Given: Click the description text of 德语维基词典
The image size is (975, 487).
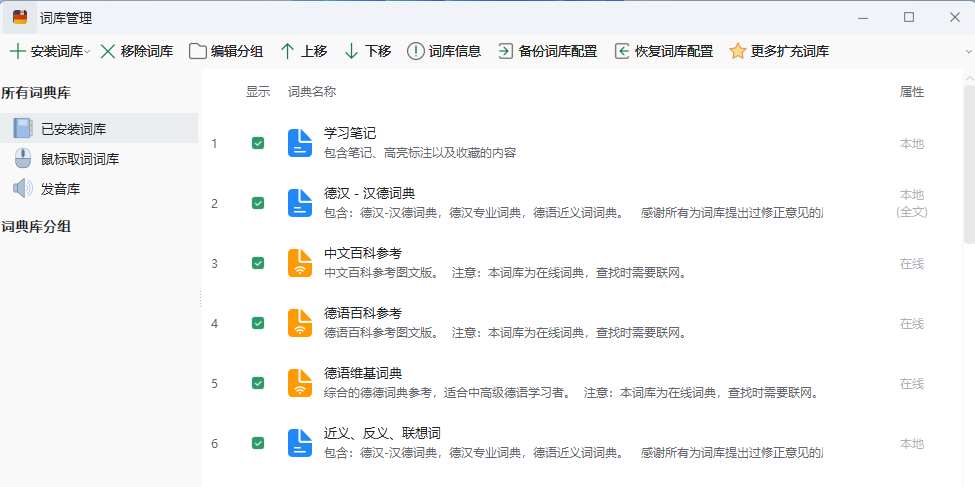Looking at the screenshot, I should pyautogui.click(x=573, y=393).
